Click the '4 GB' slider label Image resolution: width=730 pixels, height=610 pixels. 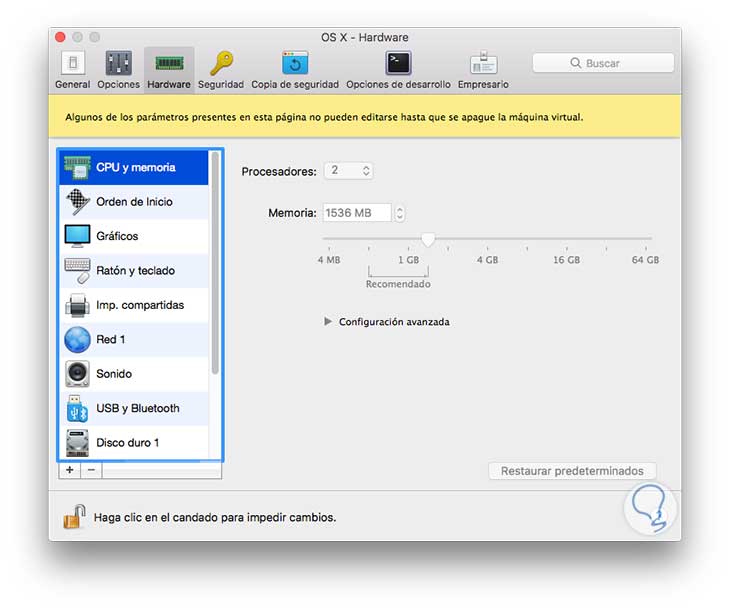(x=487, y=260)
